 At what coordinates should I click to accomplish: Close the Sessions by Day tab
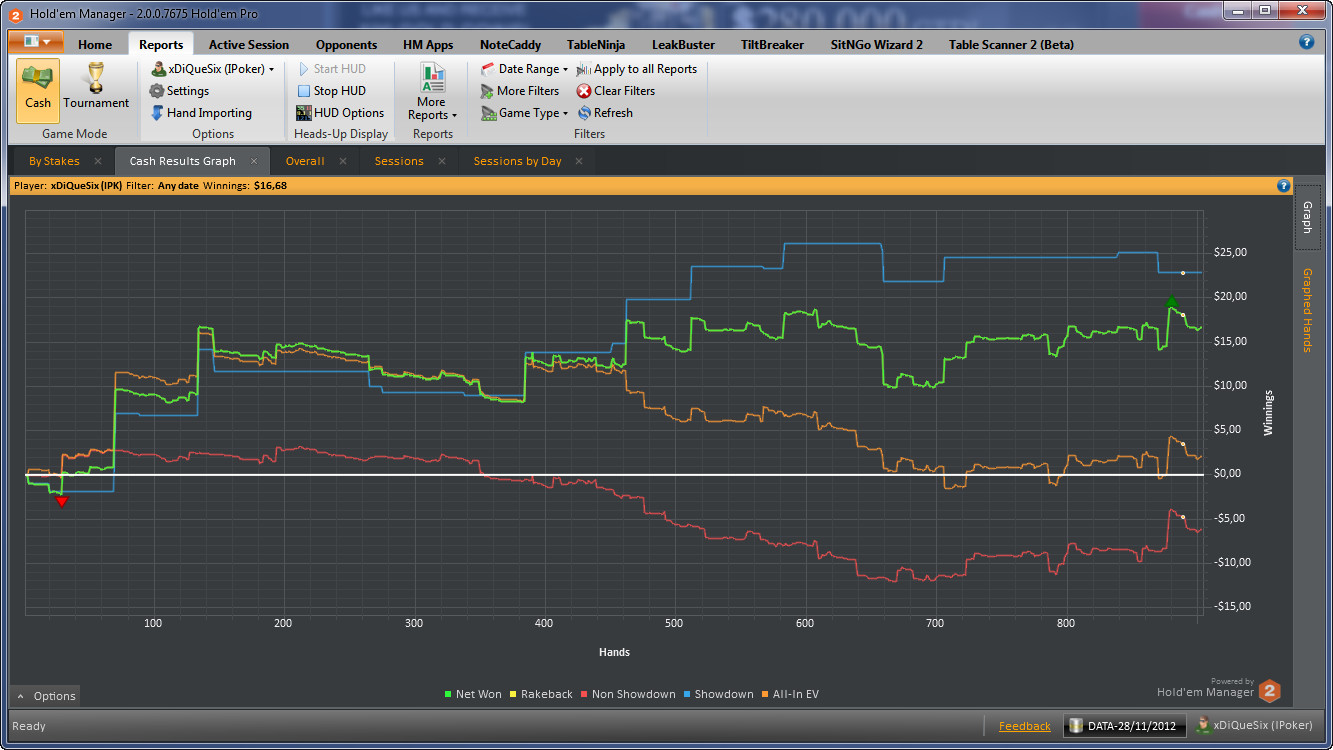[579, 161]
